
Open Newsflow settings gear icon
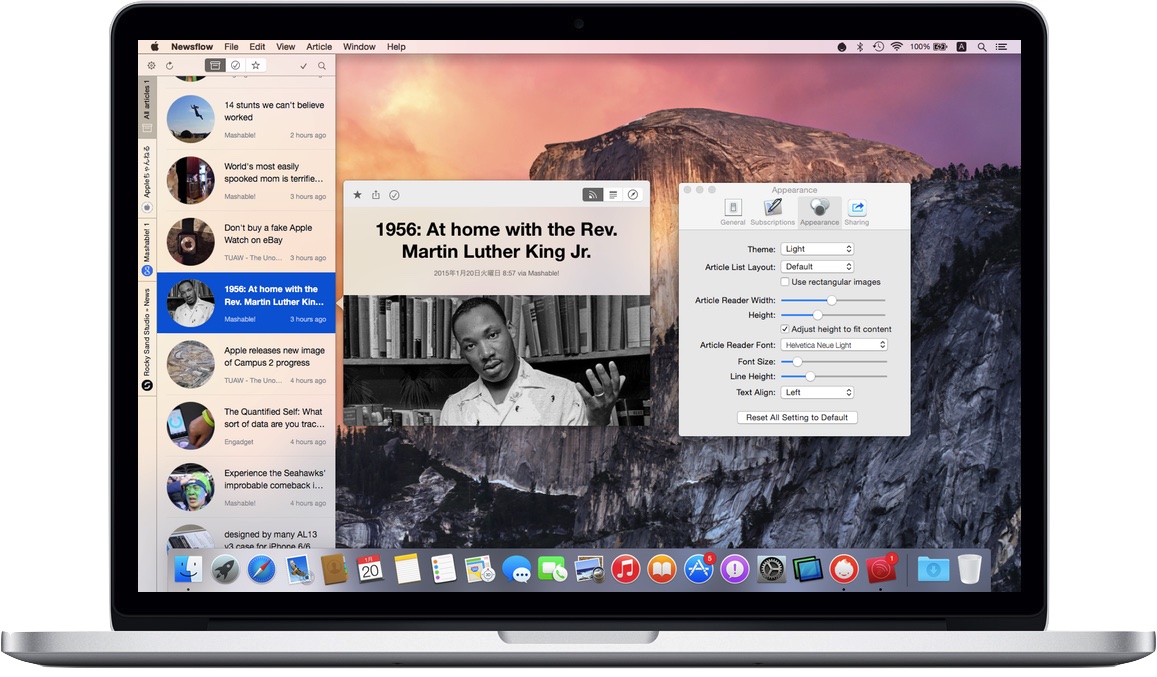coord(151,66)
